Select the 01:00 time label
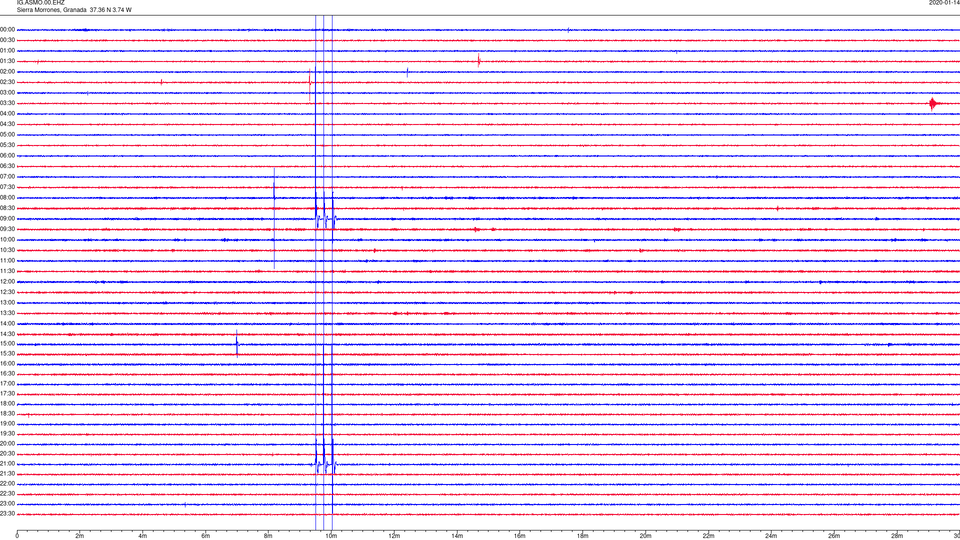960x540 pixels. click(x=8, y=51)
